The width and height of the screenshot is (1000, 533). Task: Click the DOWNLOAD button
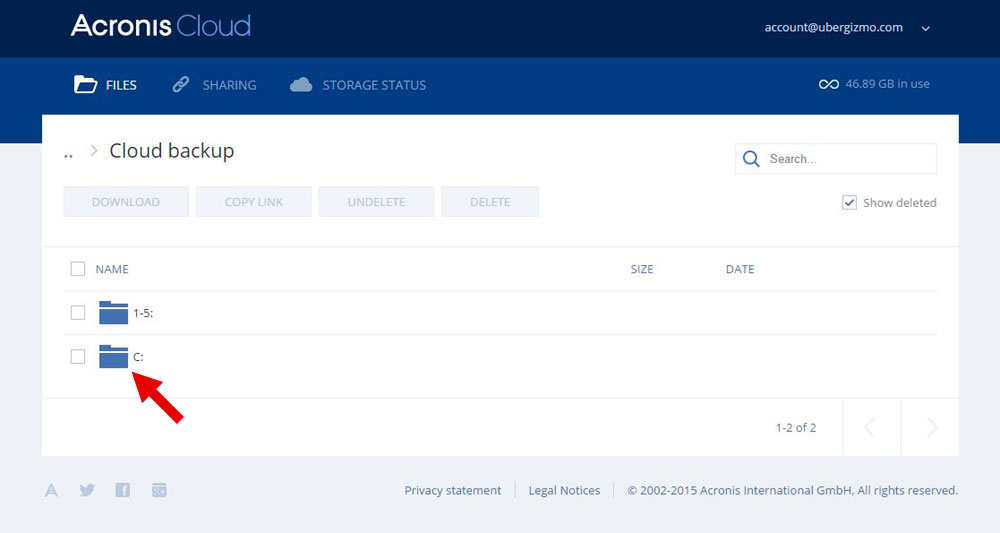[126, 202]
